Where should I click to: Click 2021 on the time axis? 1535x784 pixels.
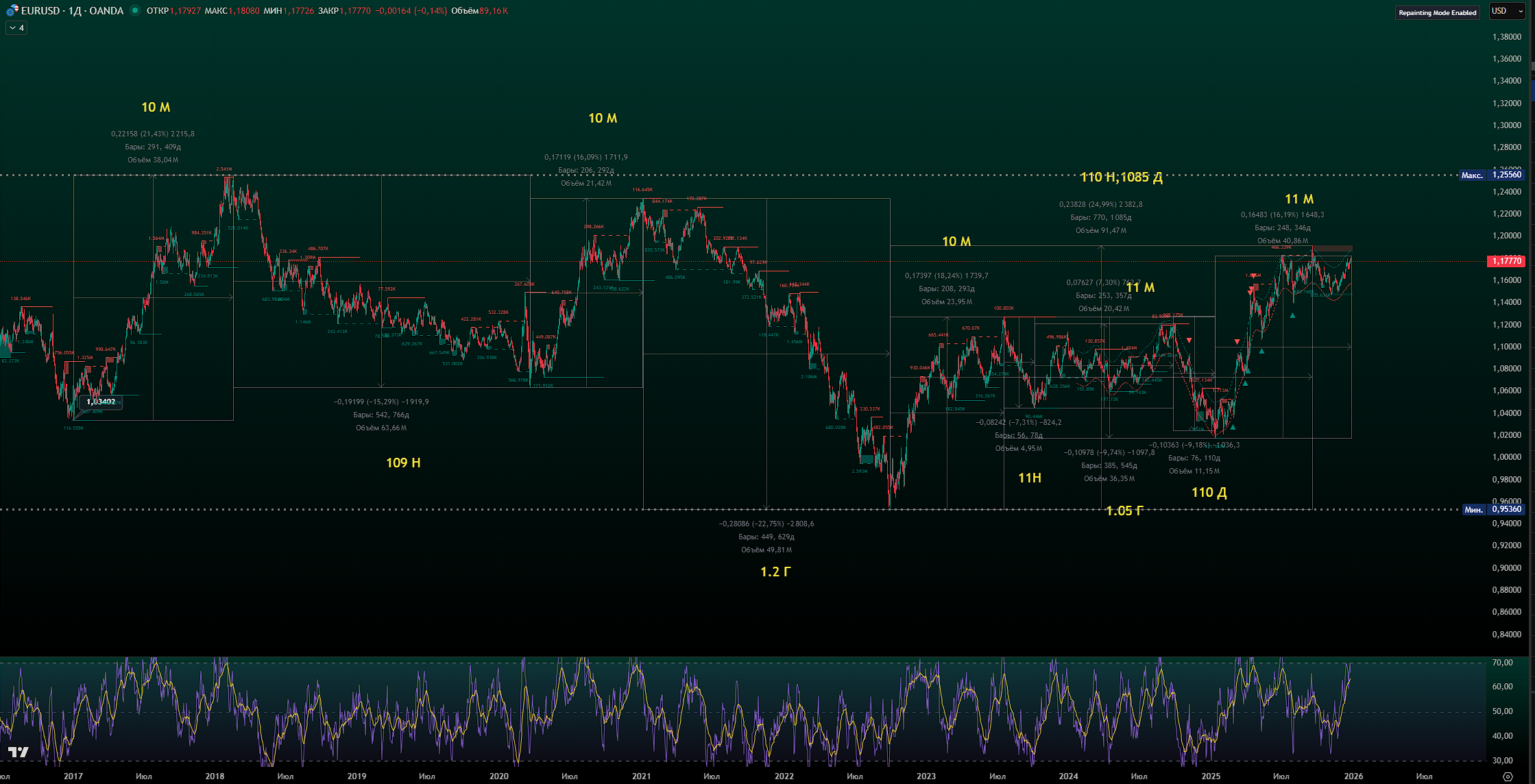(641, 776)
